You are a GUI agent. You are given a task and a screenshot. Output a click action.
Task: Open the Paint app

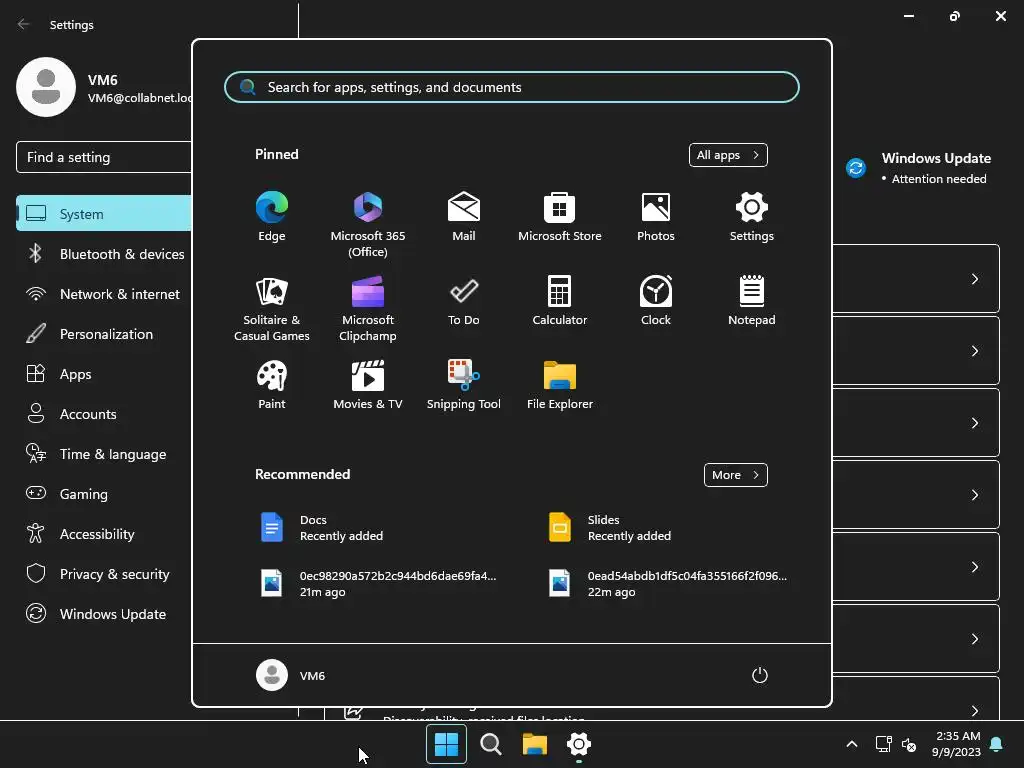click(272, 385)
